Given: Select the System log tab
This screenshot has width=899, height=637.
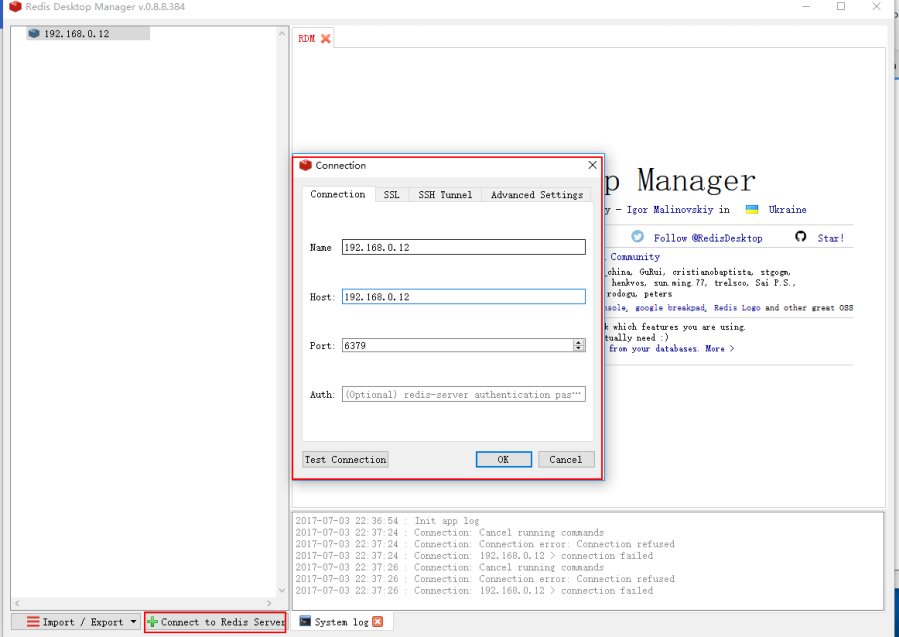Looking at the screenshot, I should [341, 622].
